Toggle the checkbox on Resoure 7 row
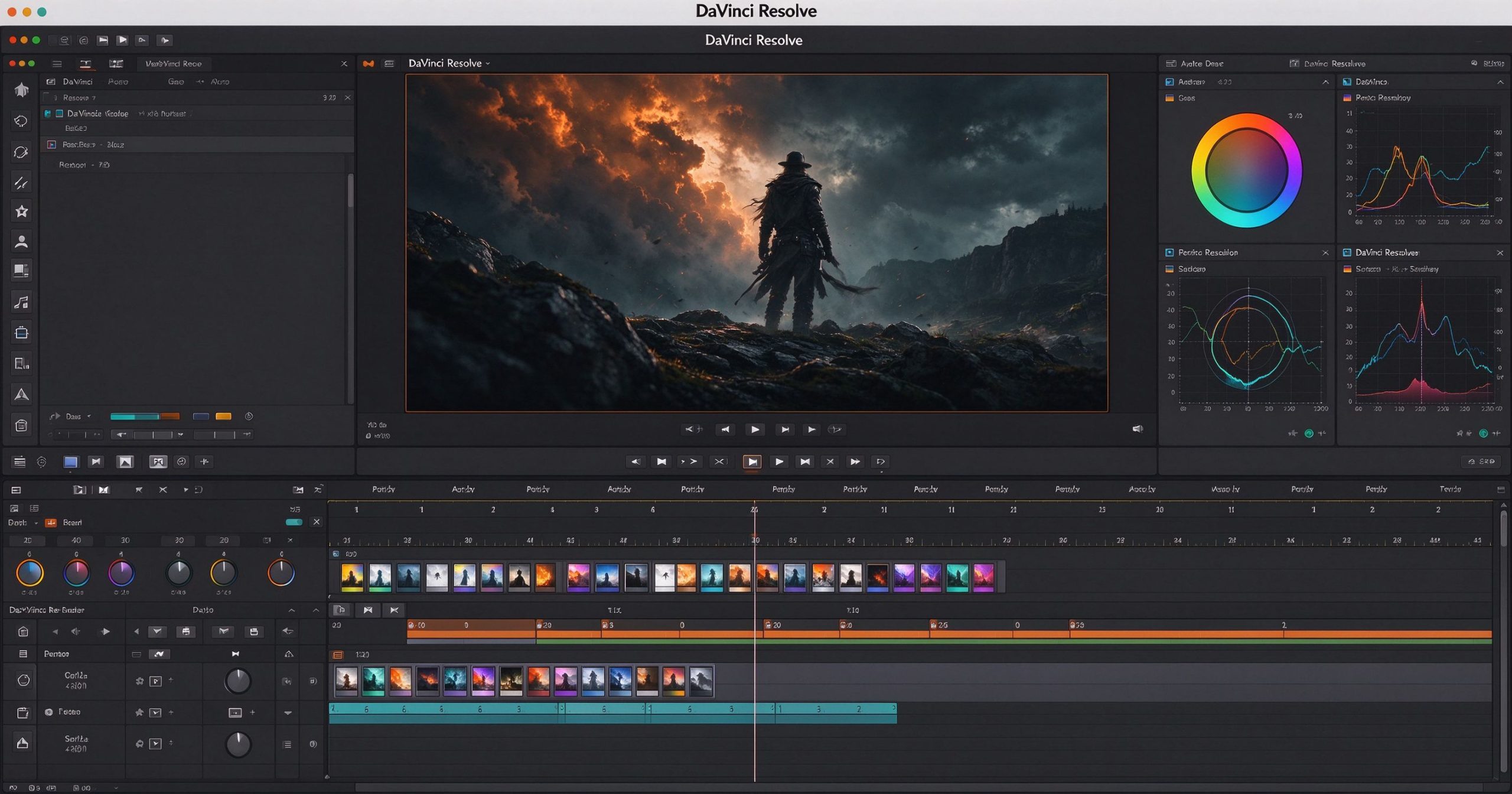 click(47, 97)
